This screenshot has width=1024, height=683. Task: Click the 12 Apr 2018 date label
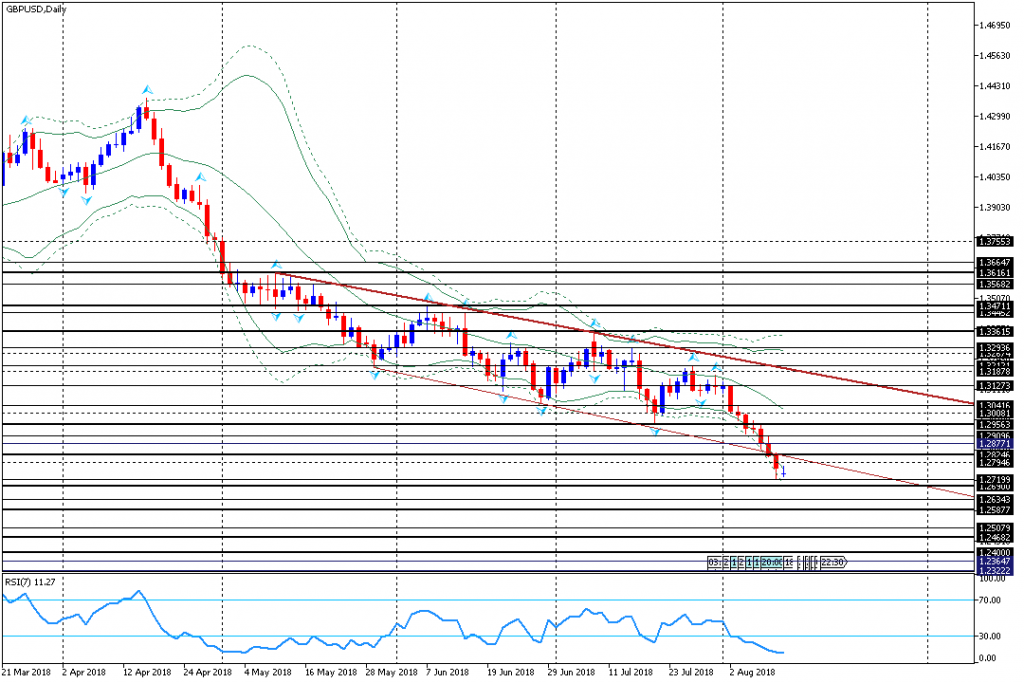click(x=149, y=673)
